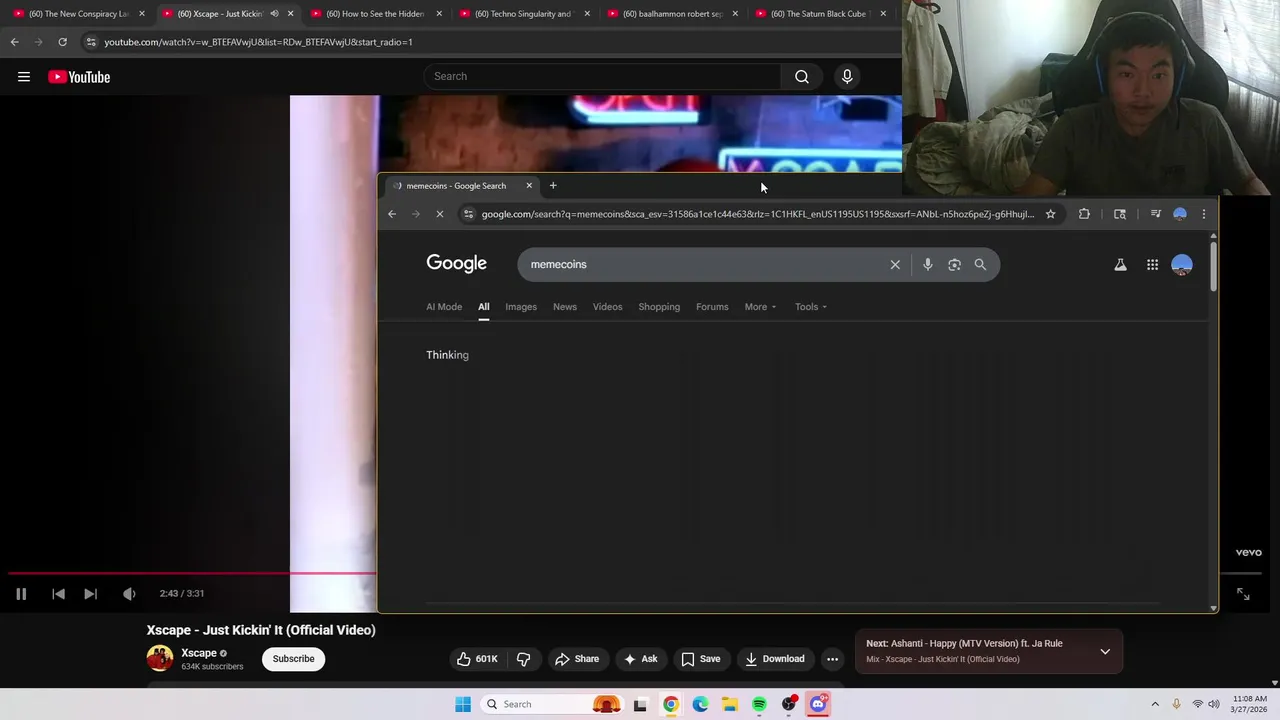Screen dimensions: 1280x720
Task: Expand the Tools dropdown
Action: pyautogui.click(x=811, y=307)
